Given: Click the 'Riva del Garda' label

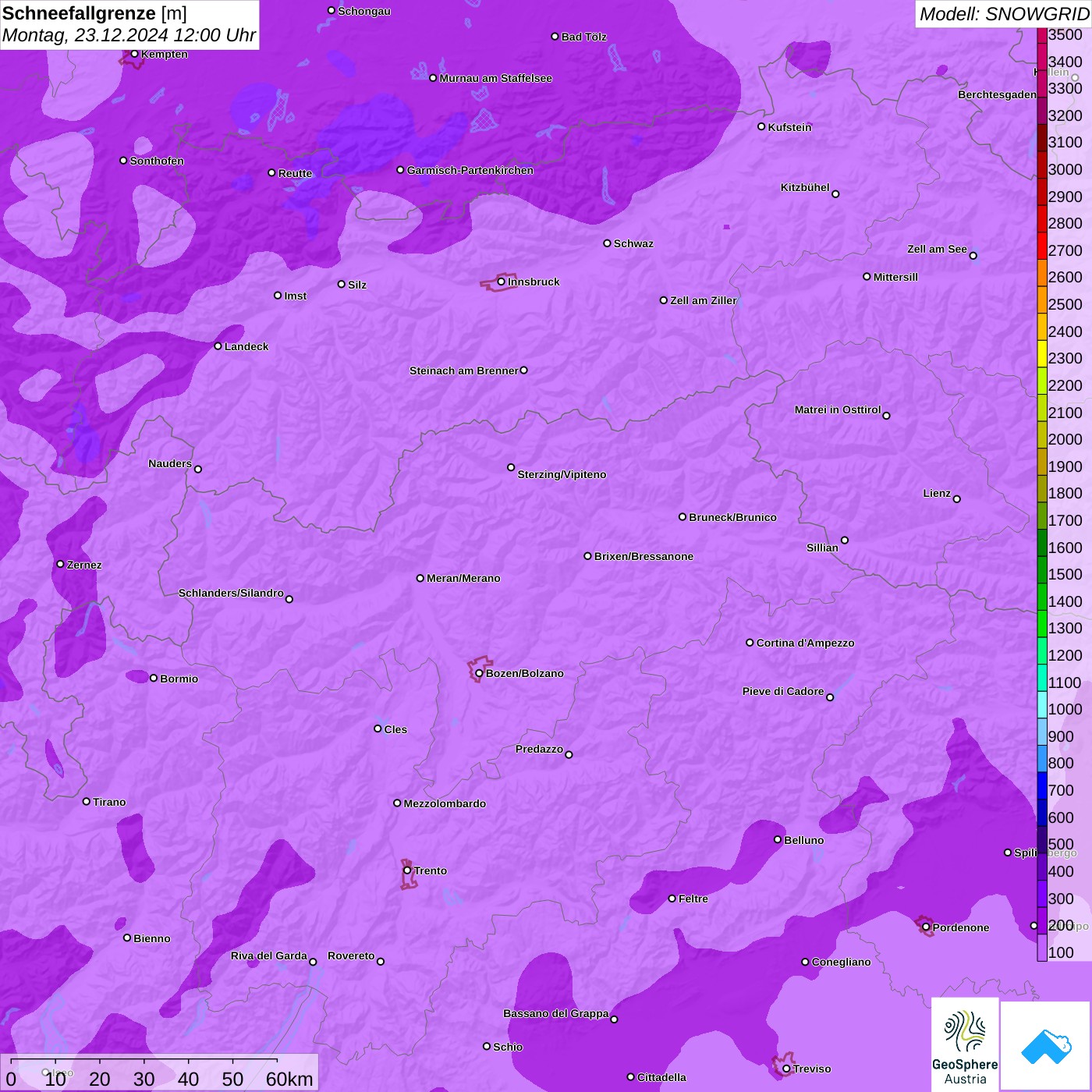Looking at the screenshot, I should click(x=269, y=955).
